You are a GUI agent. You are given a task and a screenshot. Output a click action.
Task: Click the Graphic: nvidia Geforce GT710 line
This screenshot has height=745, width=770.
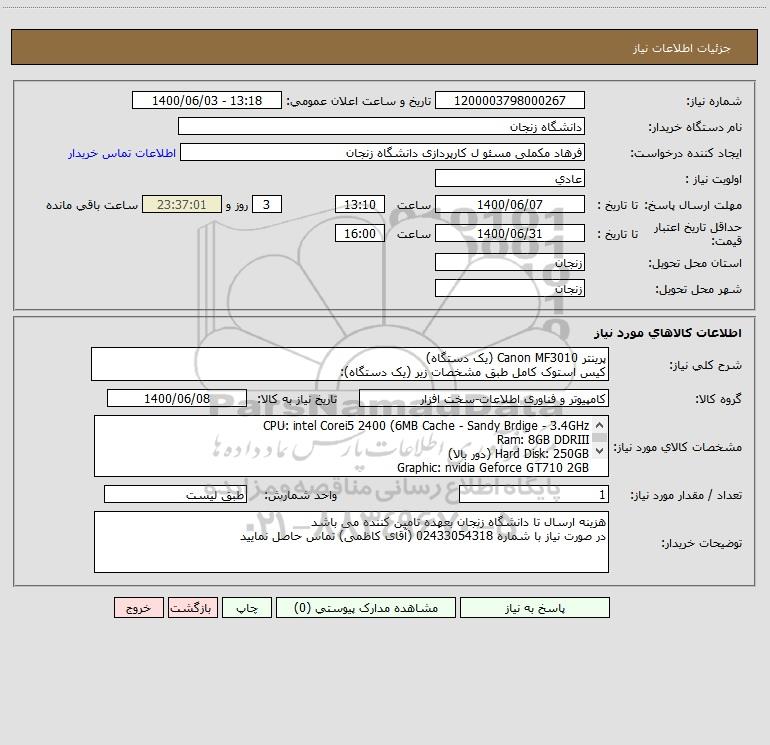click(x=493, y=468)
